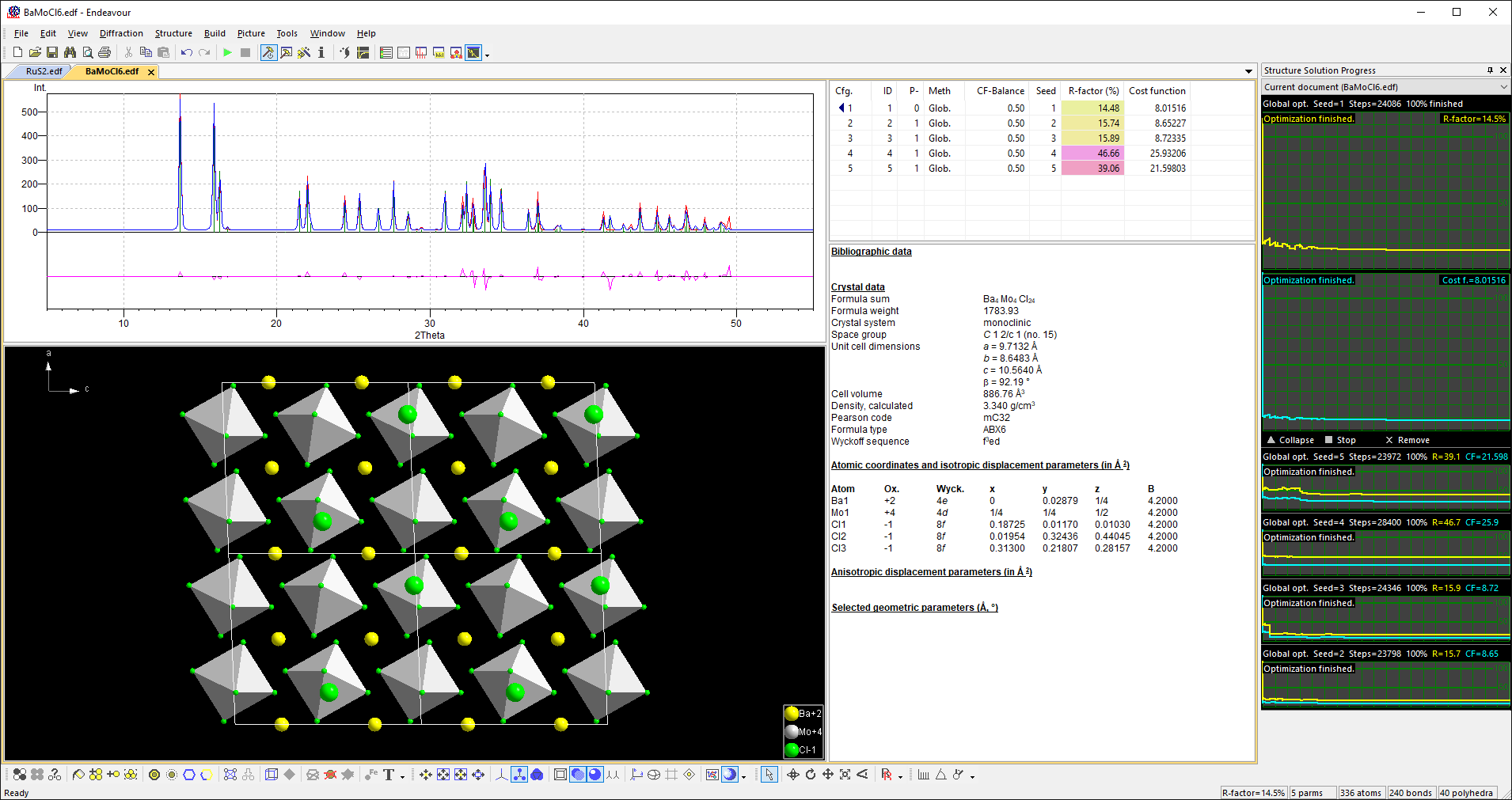
Task: Open the Current document dropdown in progress panel
Action: 1503,87
